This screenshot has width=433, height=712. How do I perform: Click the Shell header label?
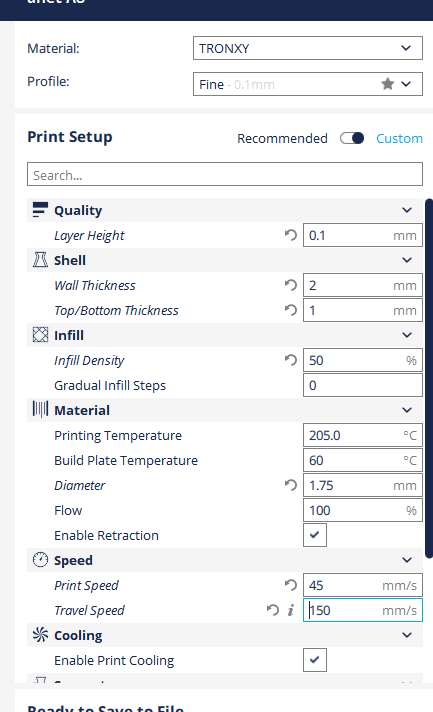(70, 260)
